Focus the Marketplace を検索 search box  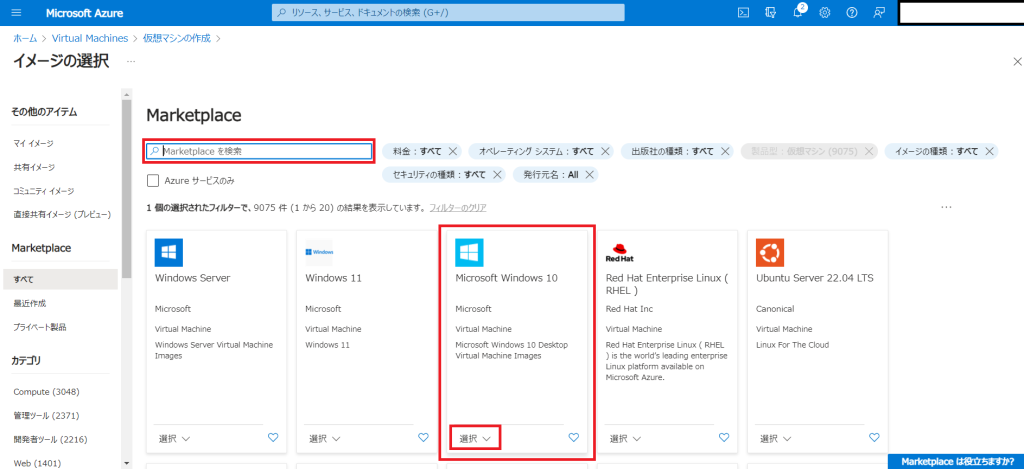pyautogui.click(x=259, y=151)
